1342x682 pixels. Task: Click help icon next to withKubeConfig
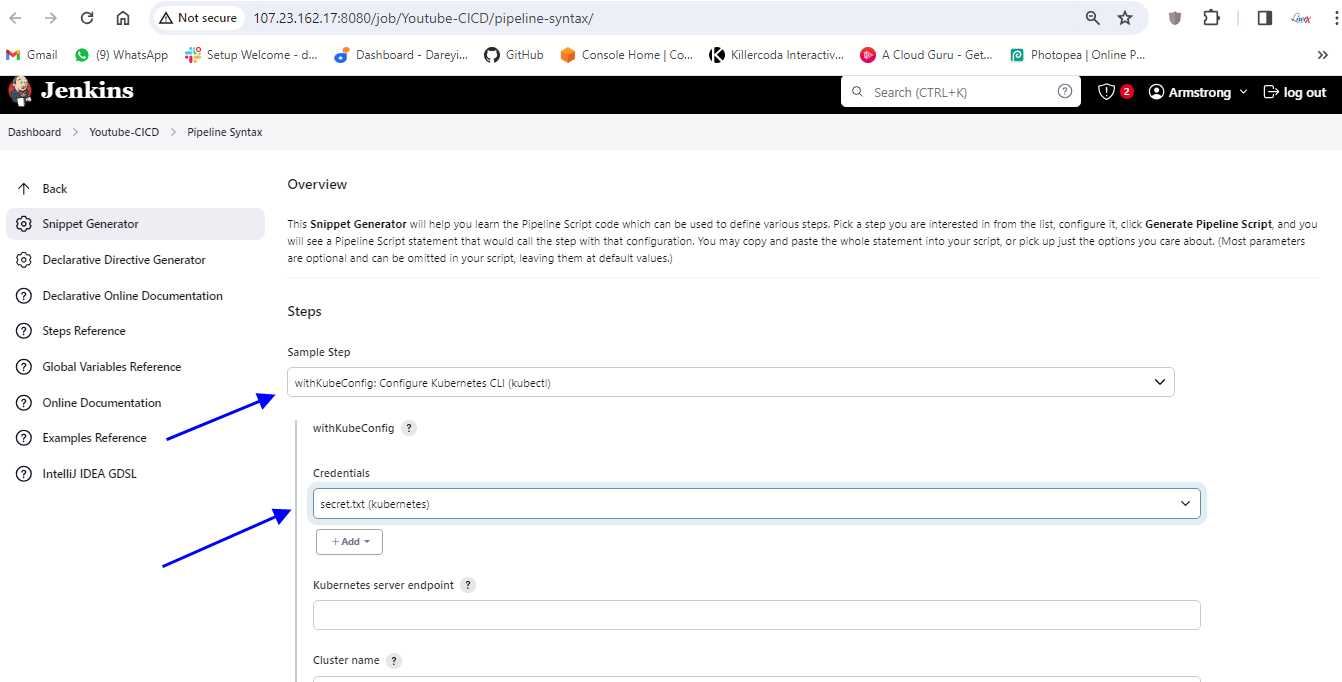408,428
